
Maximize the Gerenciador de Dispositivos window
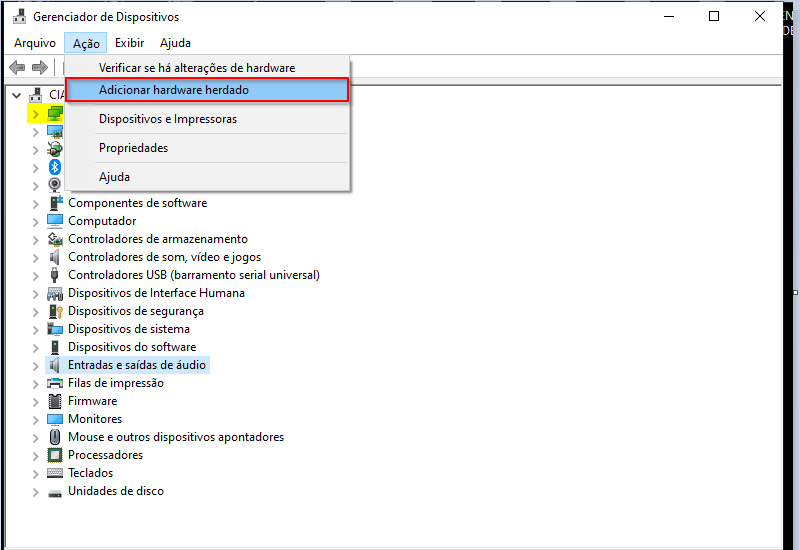tap(714, 16)
